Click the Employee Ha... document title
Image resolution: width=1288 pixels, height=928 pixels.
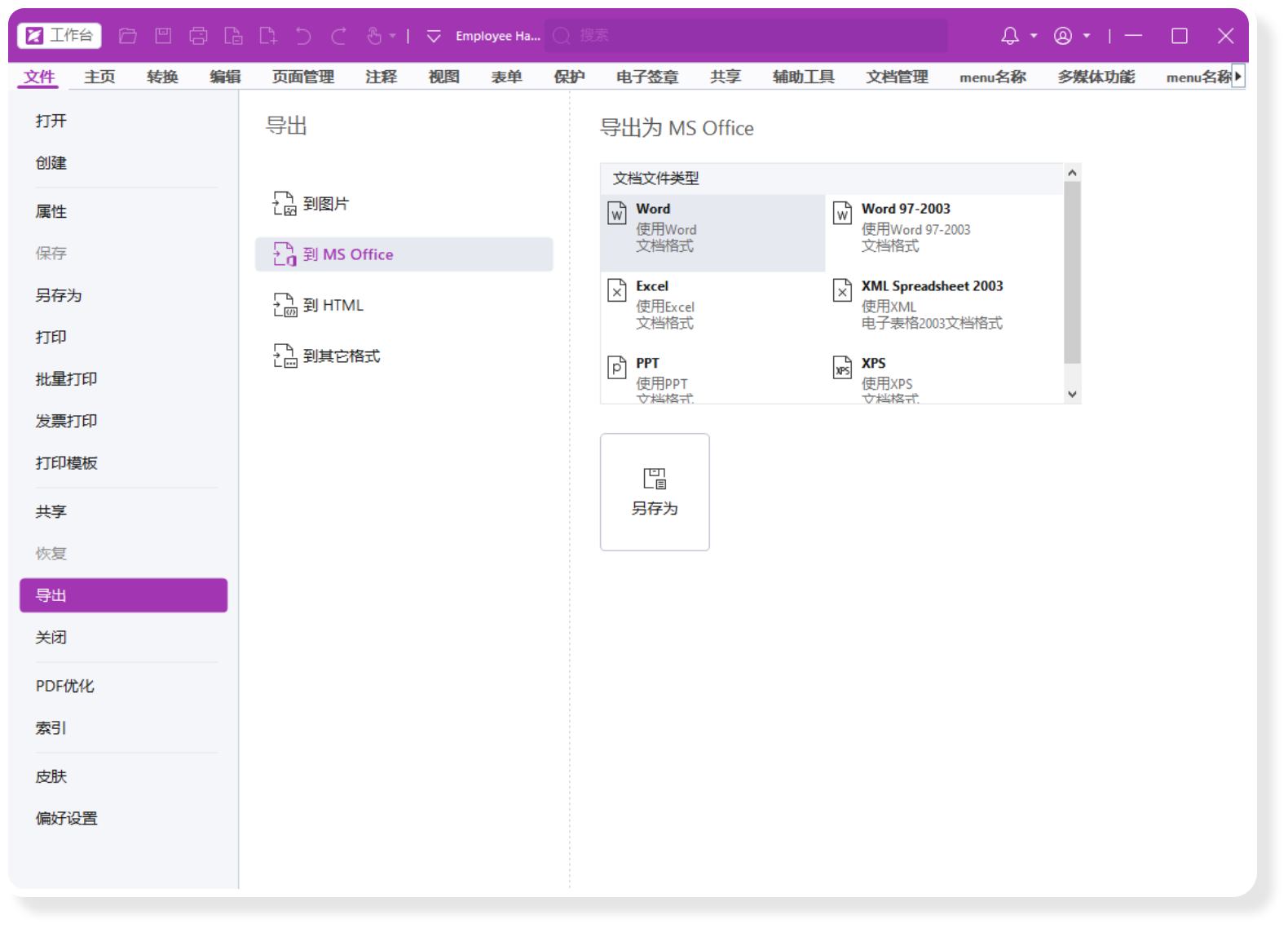click(x=497, y=36)
